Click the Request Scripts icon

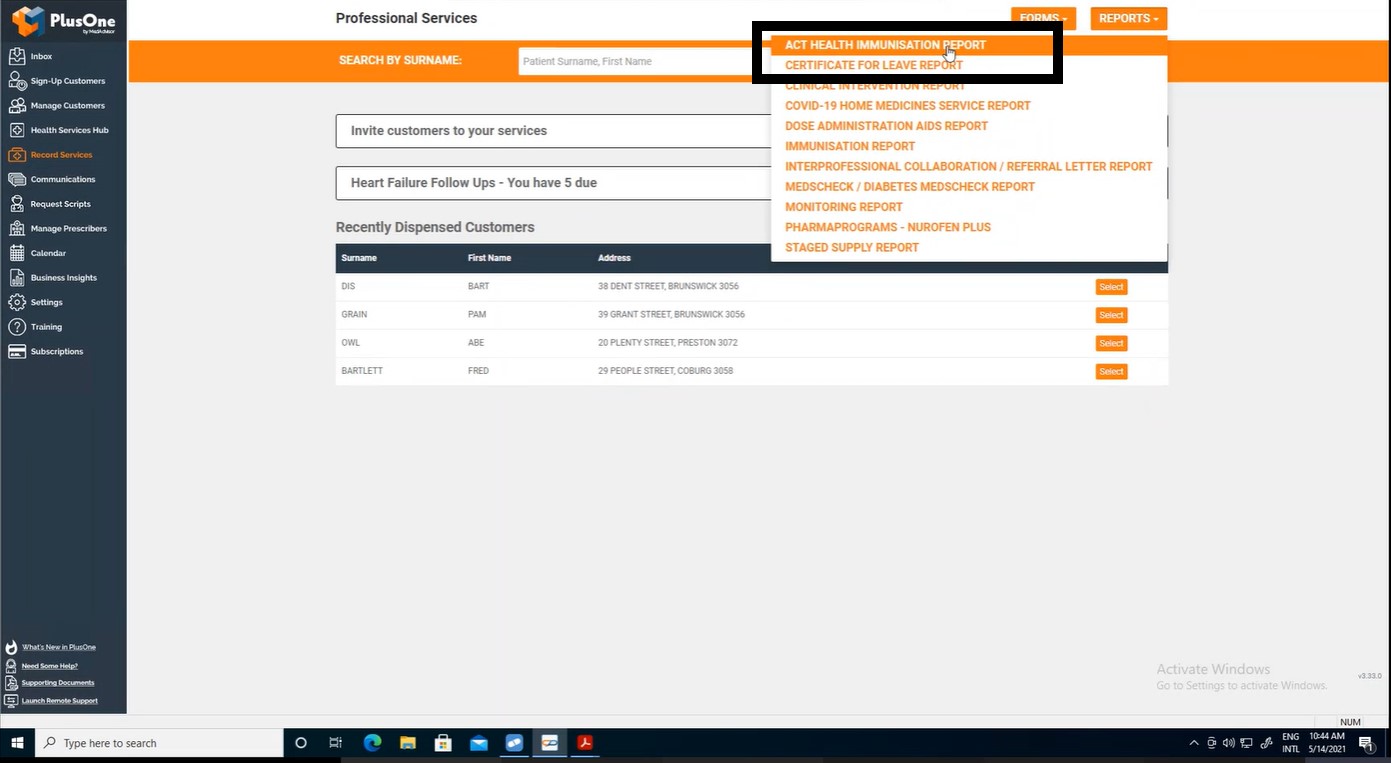[x=16, y=204]
